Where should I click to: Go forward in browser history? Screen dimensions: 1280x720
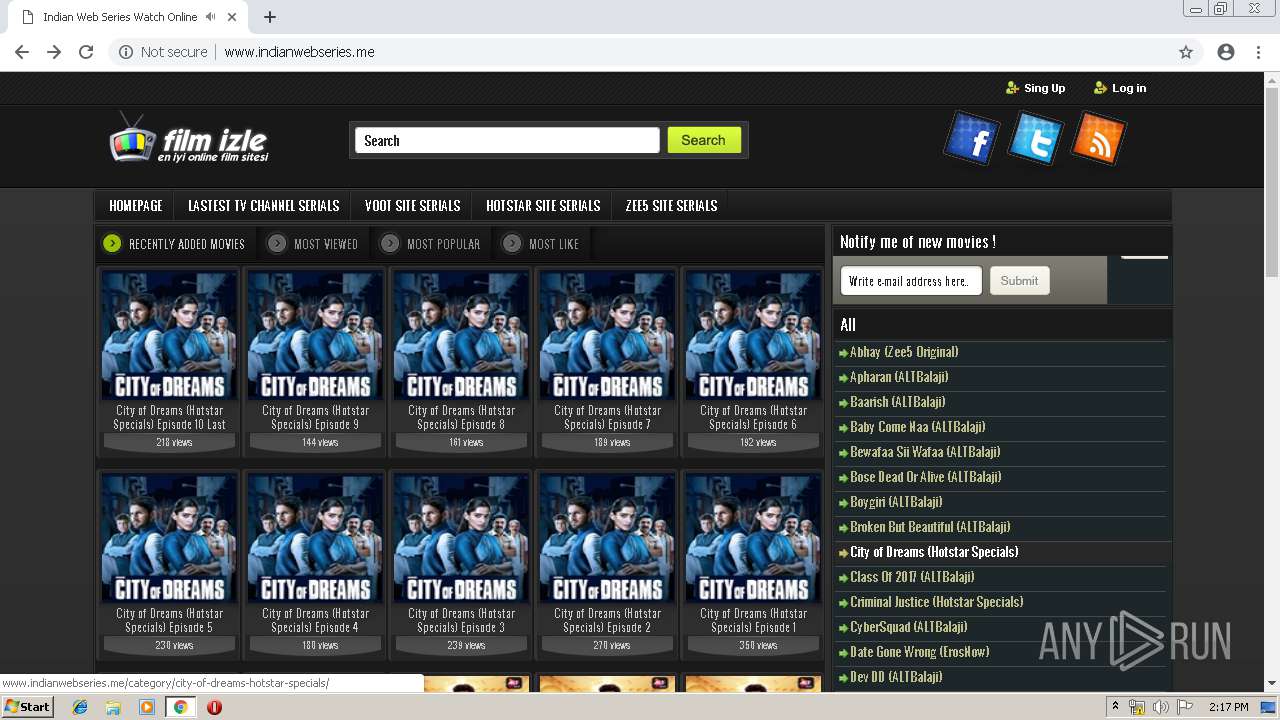pyautogui.click(x=54, y=52)
